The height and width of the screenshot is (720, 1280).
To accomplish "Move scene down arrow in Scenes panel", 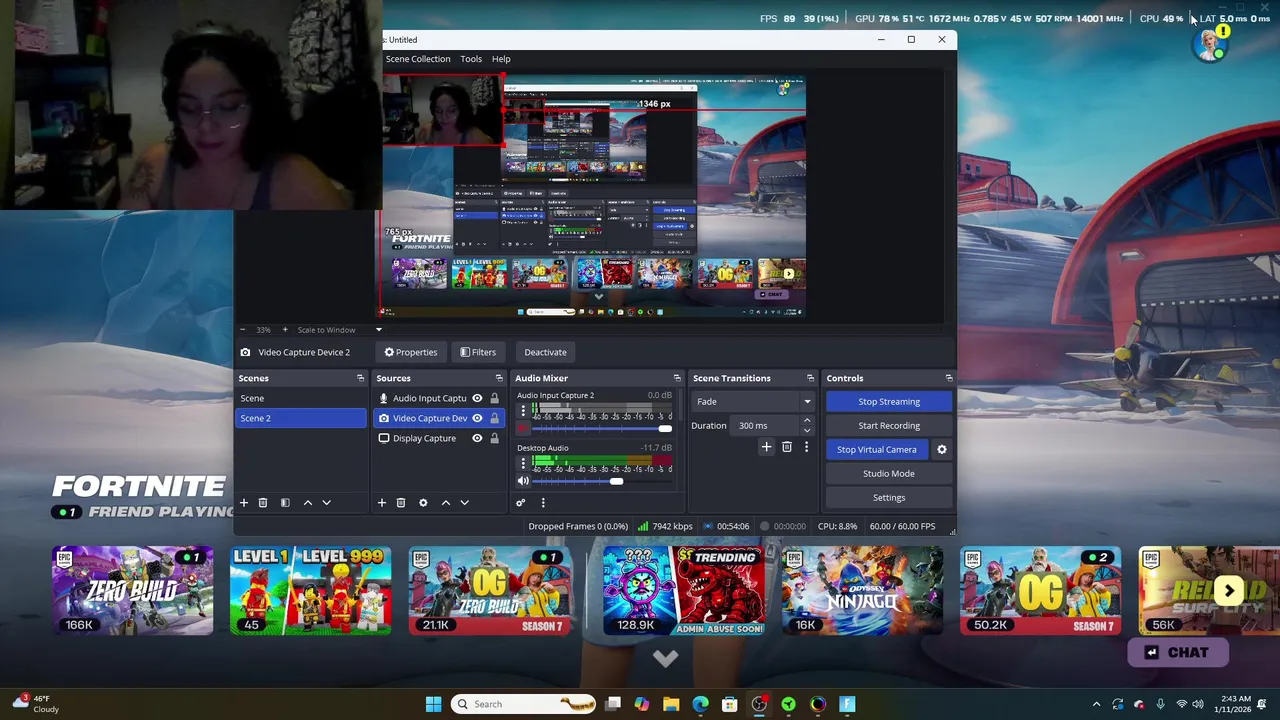I will pyautogui.click(x=326, y=503).
